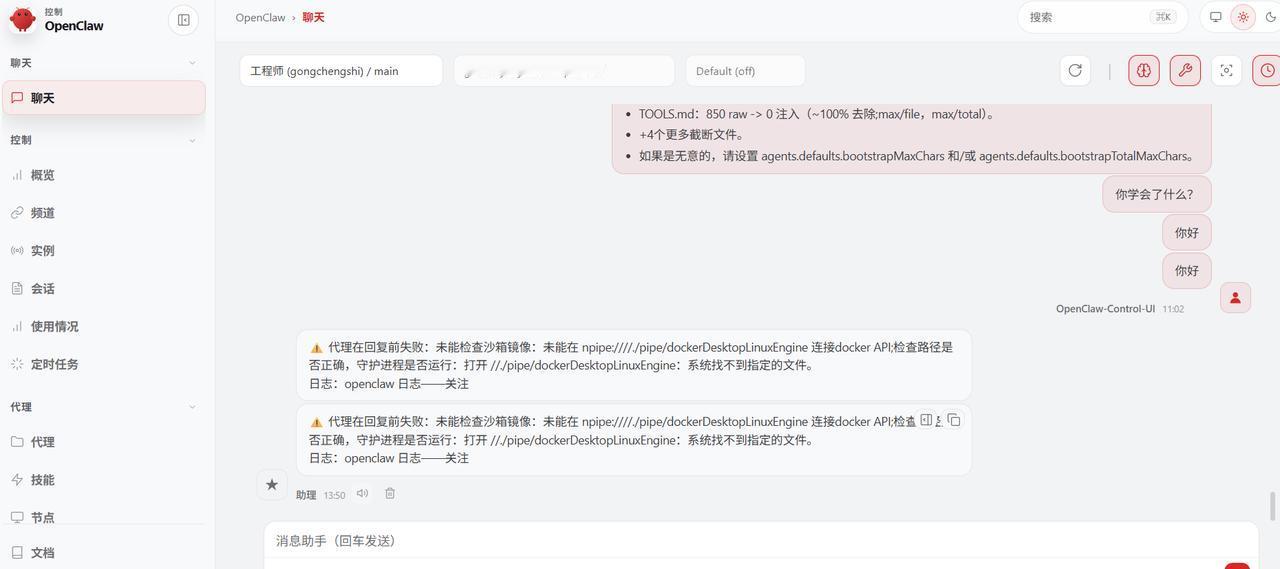
Task: Click the copy icon on second error message
Action: coord(954,420)
